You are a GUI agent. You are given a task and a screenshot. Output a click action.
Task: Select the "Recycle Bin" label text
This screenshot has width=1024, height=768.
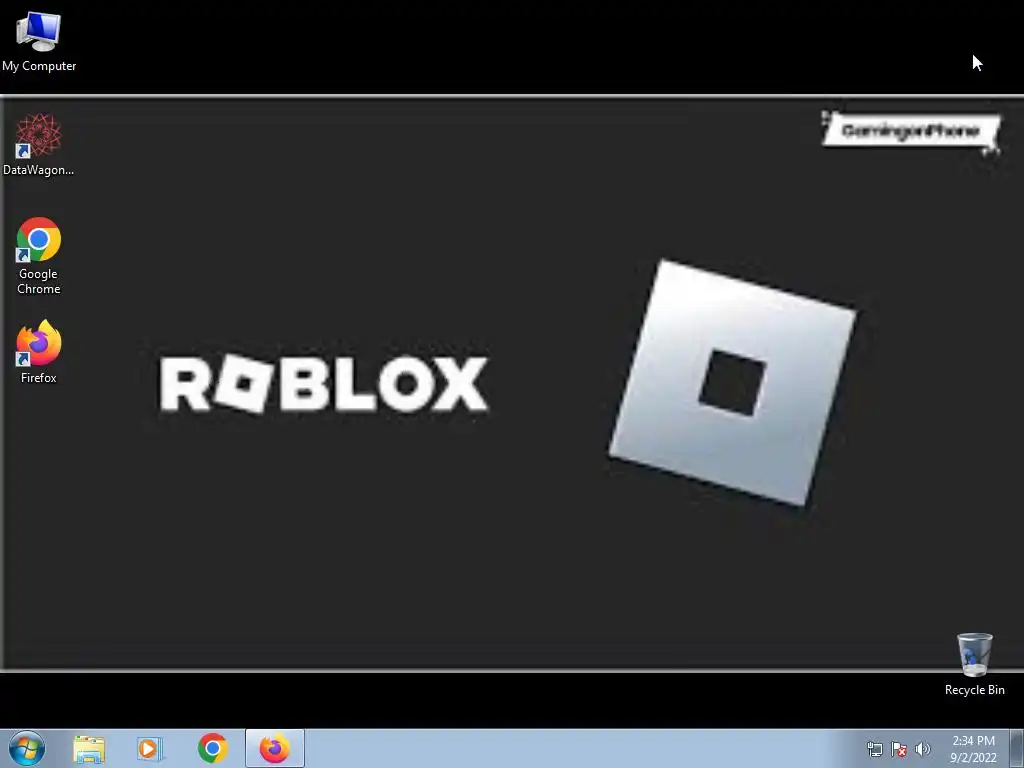[974, 690]
